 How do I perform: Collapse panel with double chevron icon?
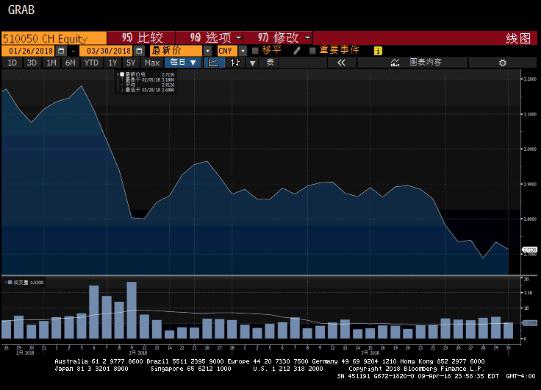point(341,62)
